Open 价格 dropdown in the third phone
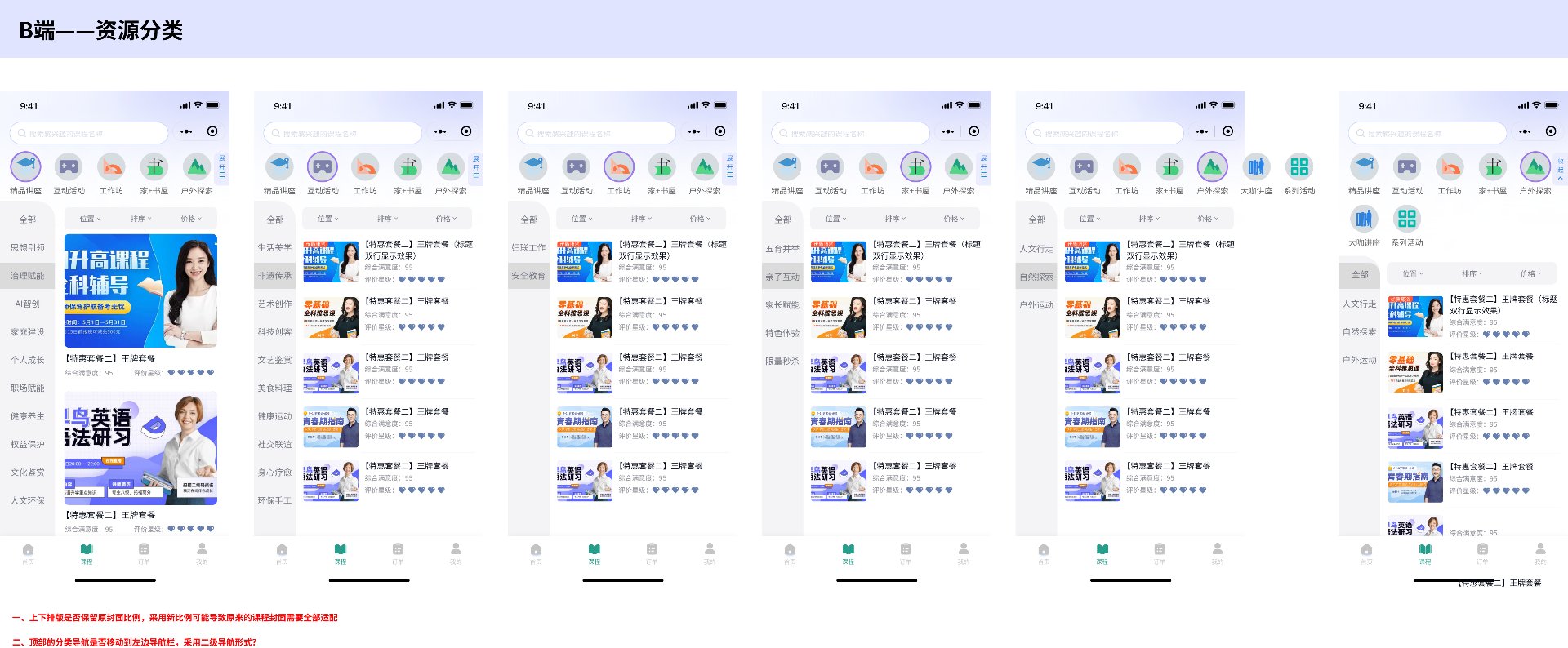The height and width of the screenshot is (648, 1568). click(700, 219)
